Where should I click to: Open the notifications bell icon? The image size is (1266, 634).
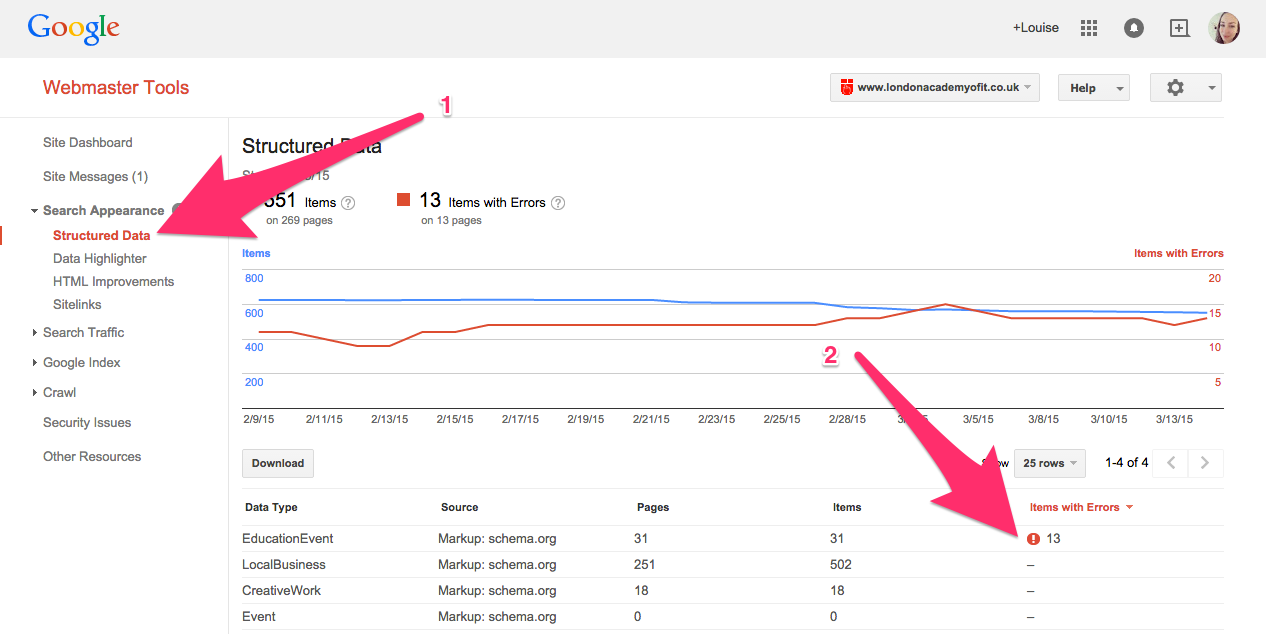[x=1133, y=27]
